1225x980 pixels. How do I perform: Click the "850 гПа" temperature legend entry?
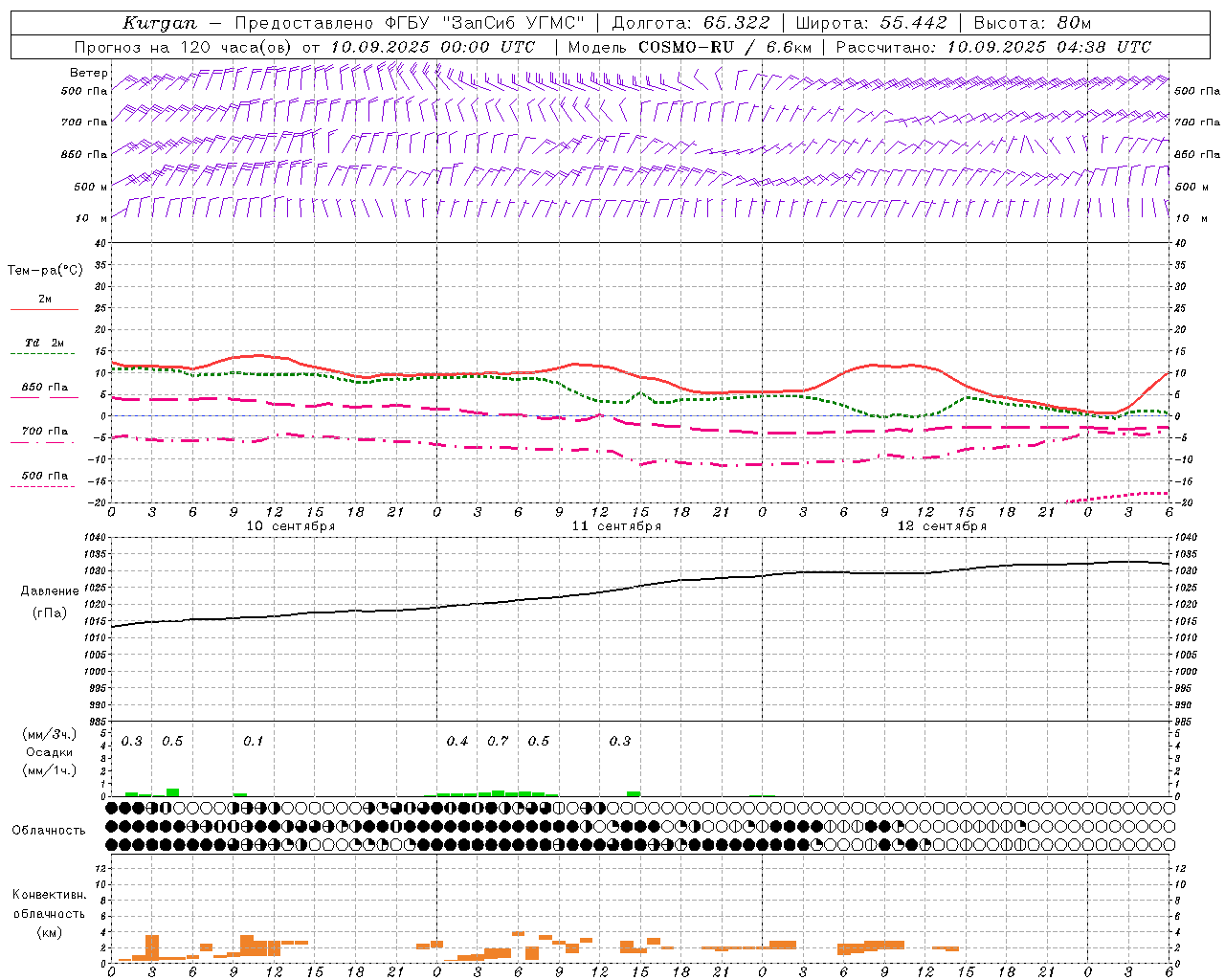tap(44, 388)
